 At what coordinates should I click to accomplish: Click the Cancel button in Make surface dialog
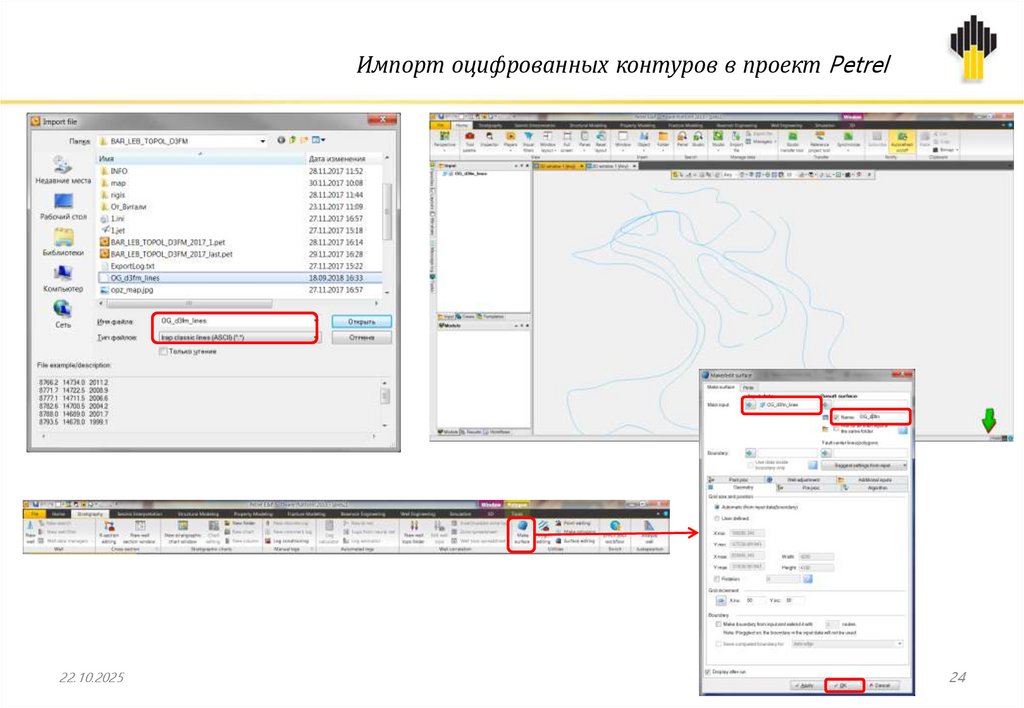point(880,686)
